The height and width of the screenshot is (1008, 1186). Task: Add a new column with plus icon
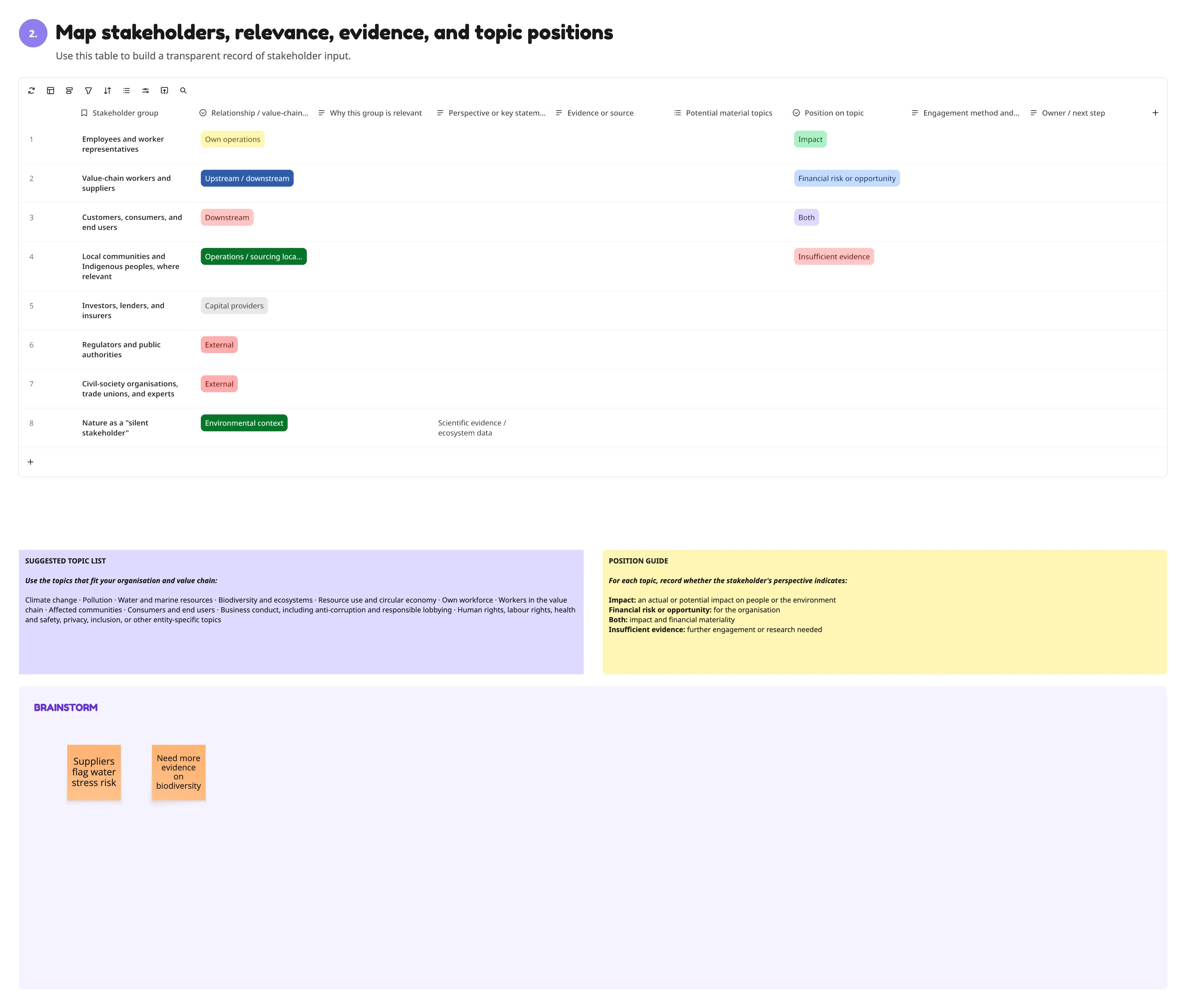point(1155,113)
